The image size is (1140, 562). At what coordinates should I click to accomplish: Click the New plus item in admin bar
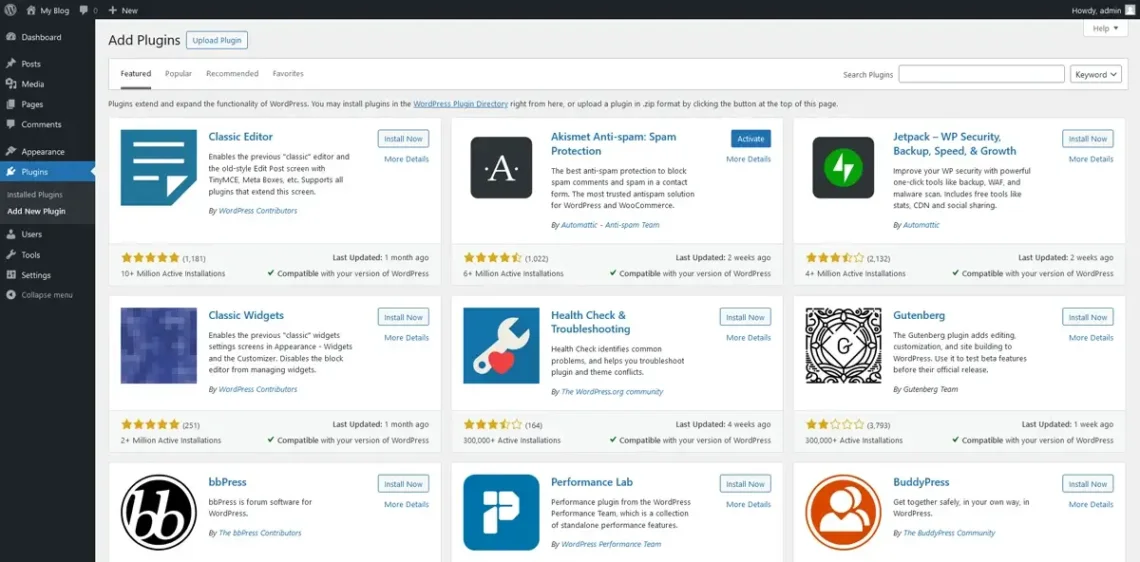123,11
